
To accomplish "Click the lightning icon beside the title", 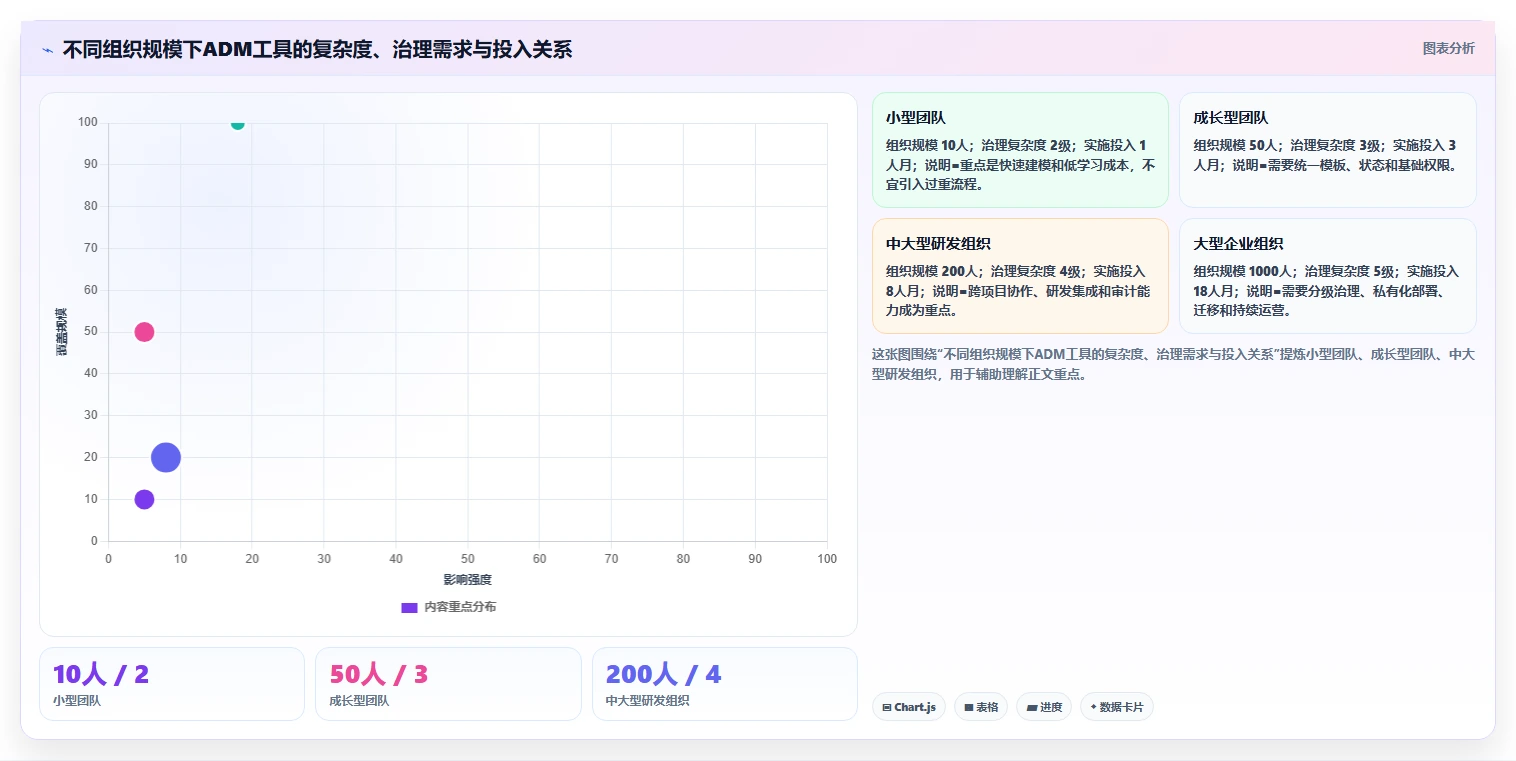I will tap(48, 50).
